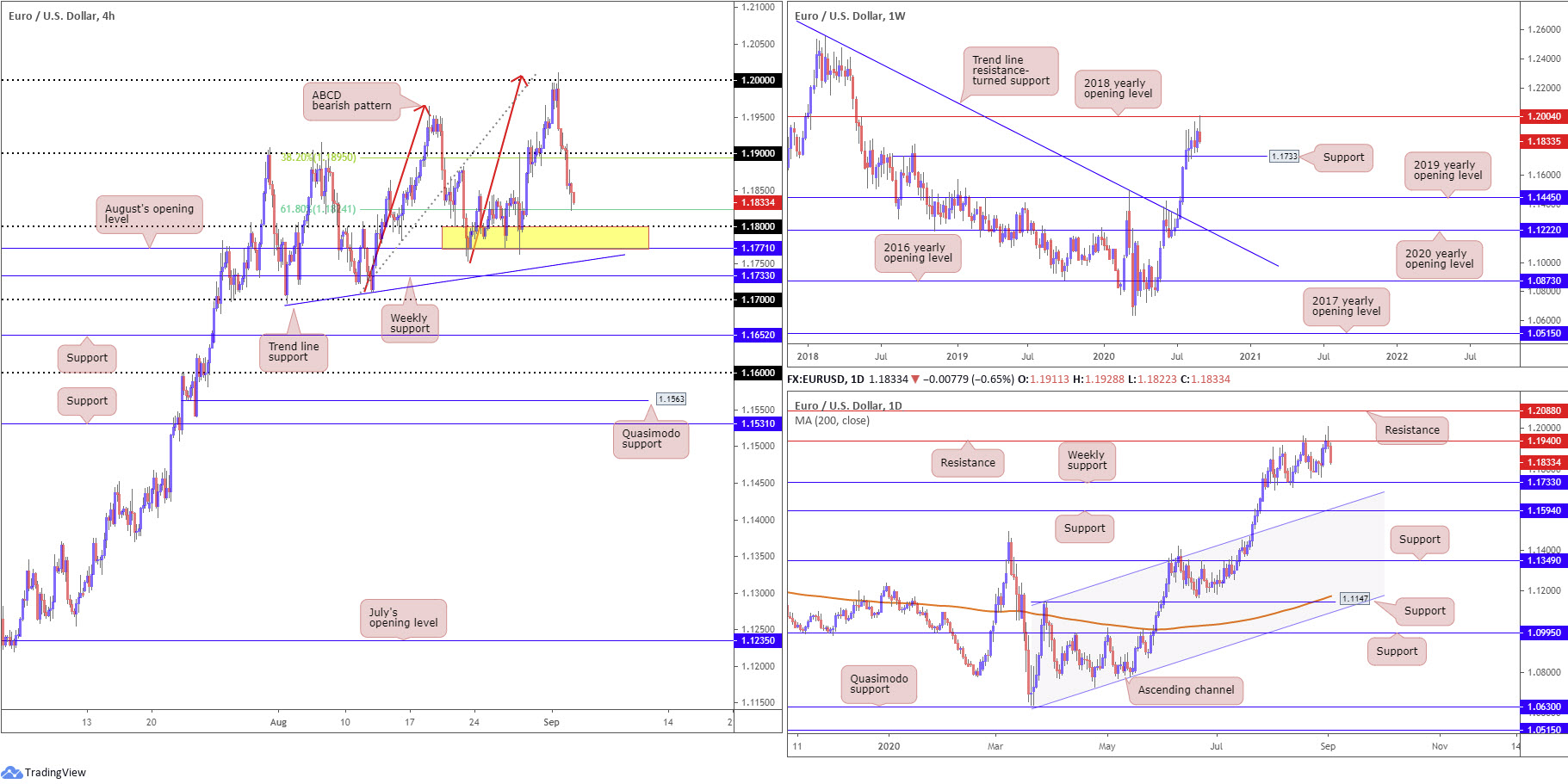Click the 1.18000 price label on 4h axis
The image size is (1568, 784).
pyautogui.click(x=756, y=226)
